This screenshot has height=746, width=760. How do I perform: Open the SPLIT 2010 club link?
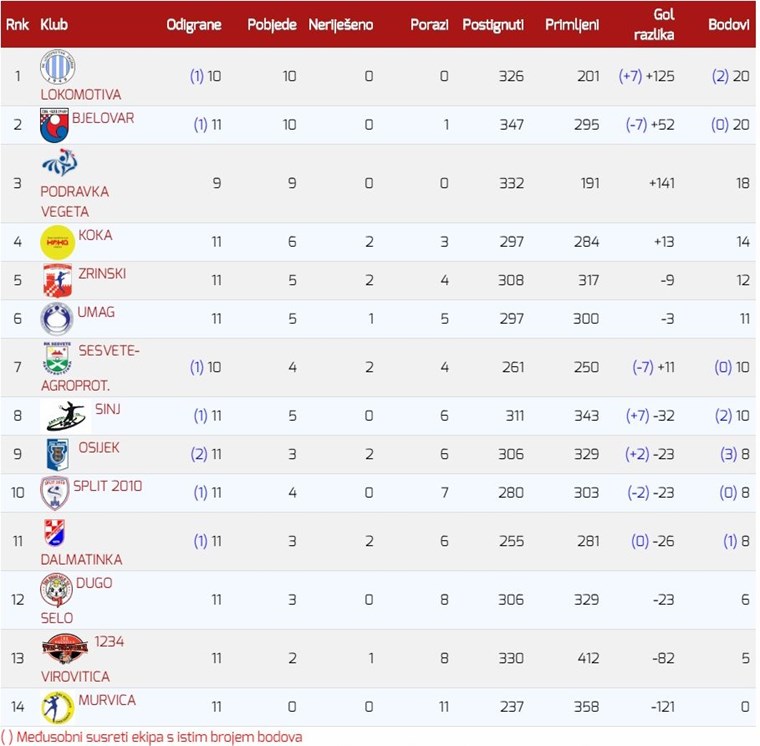110,486
